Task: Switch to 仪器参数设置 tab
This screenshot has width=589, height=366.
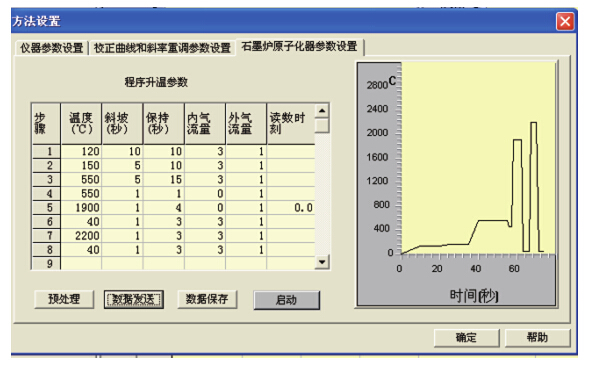Action: tap(51, 48)
